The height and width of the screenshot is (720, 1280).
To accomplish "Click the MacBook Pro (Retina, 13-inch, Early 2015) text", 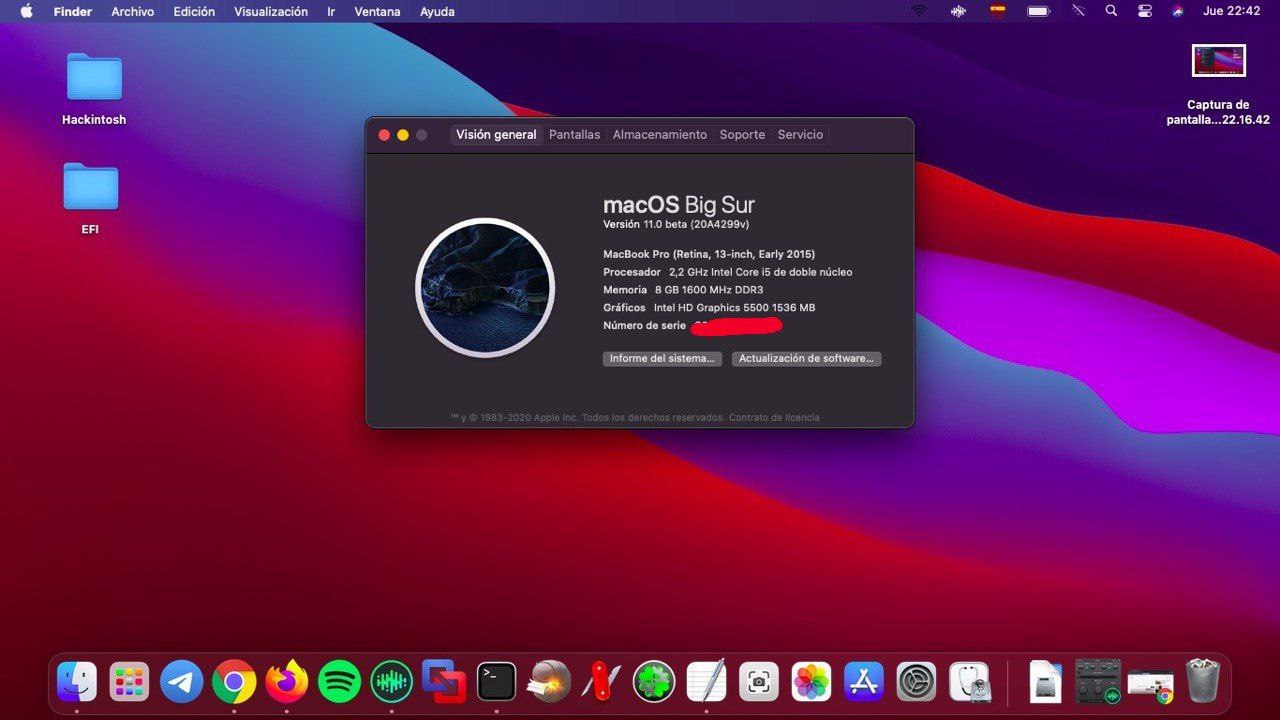I will 709,254.
